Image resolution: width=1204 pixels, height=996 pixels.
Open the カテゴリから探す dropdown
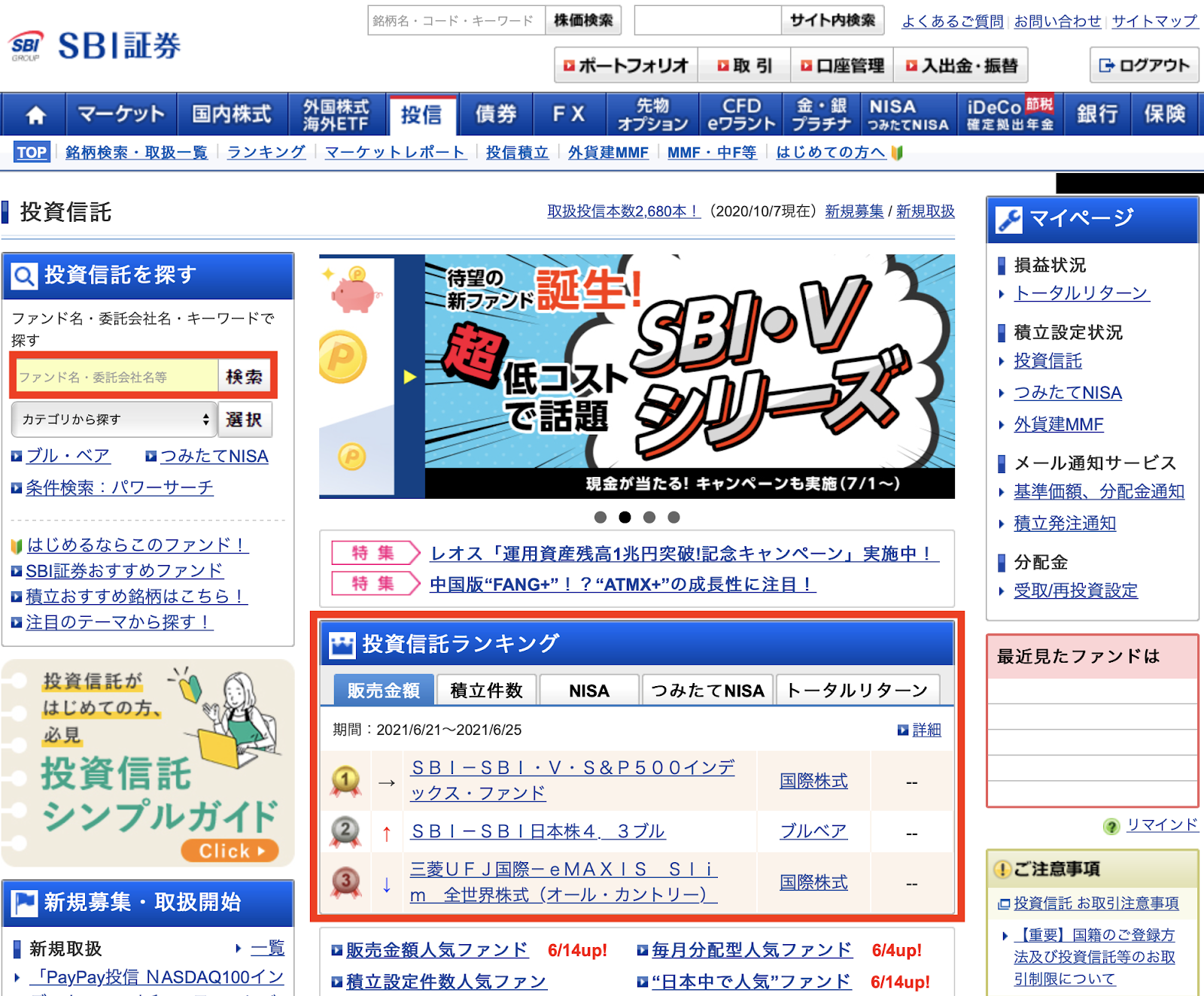click(x=114, y=419)
